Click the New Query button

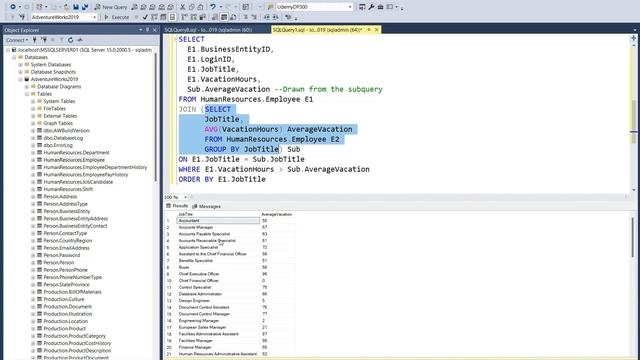[x=111, y=7]
